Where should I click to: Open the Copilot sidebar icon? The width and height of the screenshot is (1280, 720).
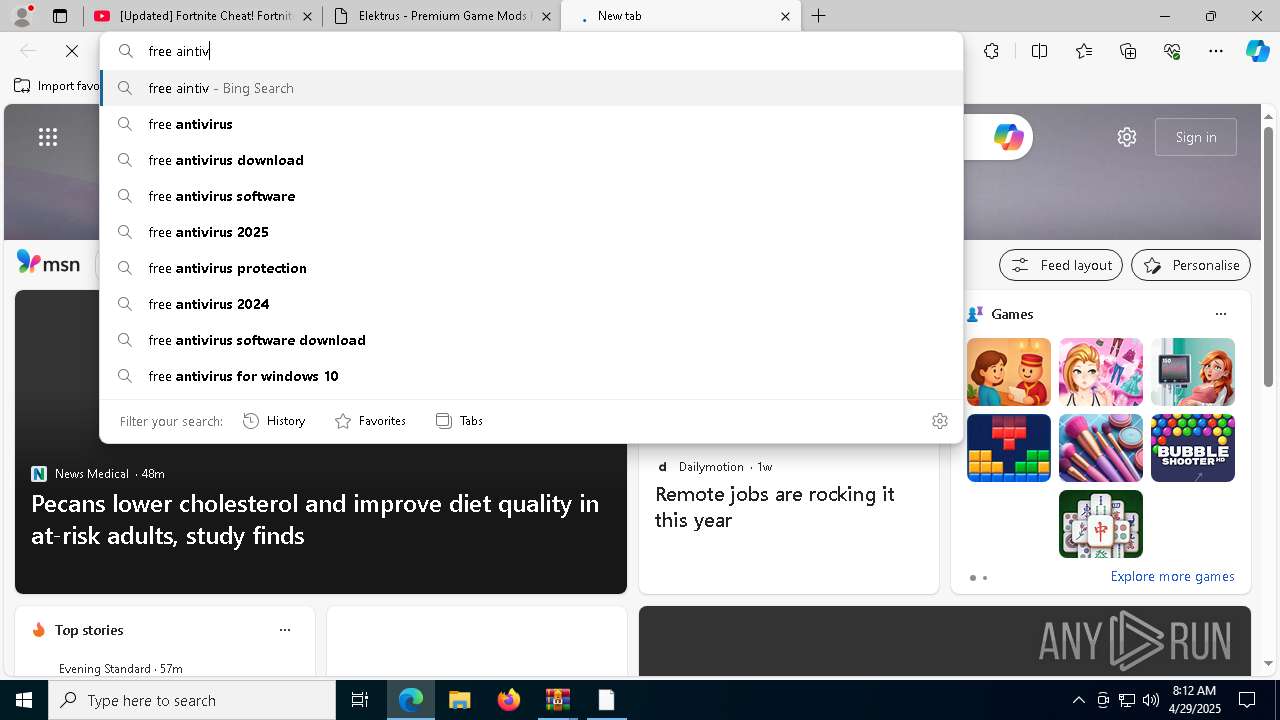coord(1257,51)
